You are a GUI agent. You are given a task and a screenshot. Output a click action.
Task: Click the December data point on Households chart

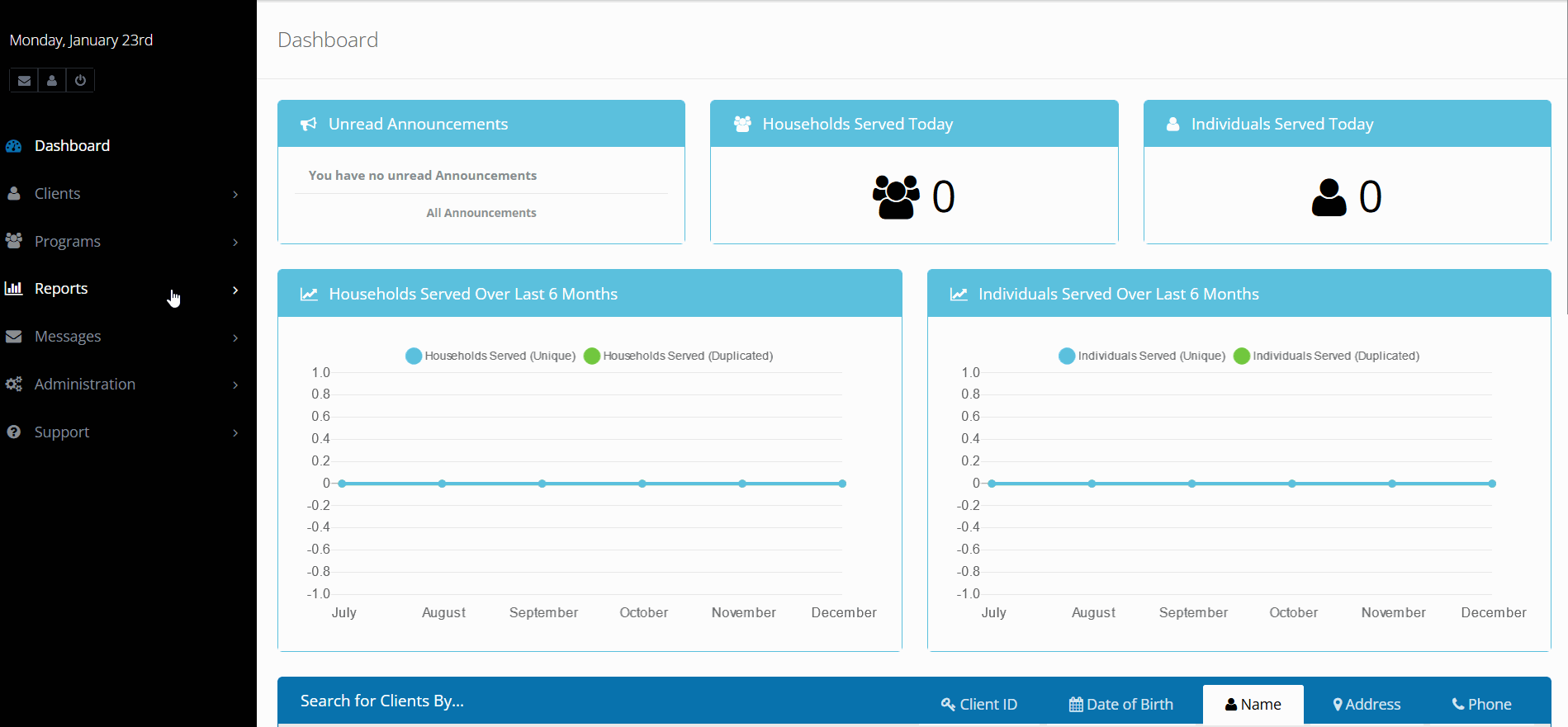pyautogui.click(x=842, y=484)
